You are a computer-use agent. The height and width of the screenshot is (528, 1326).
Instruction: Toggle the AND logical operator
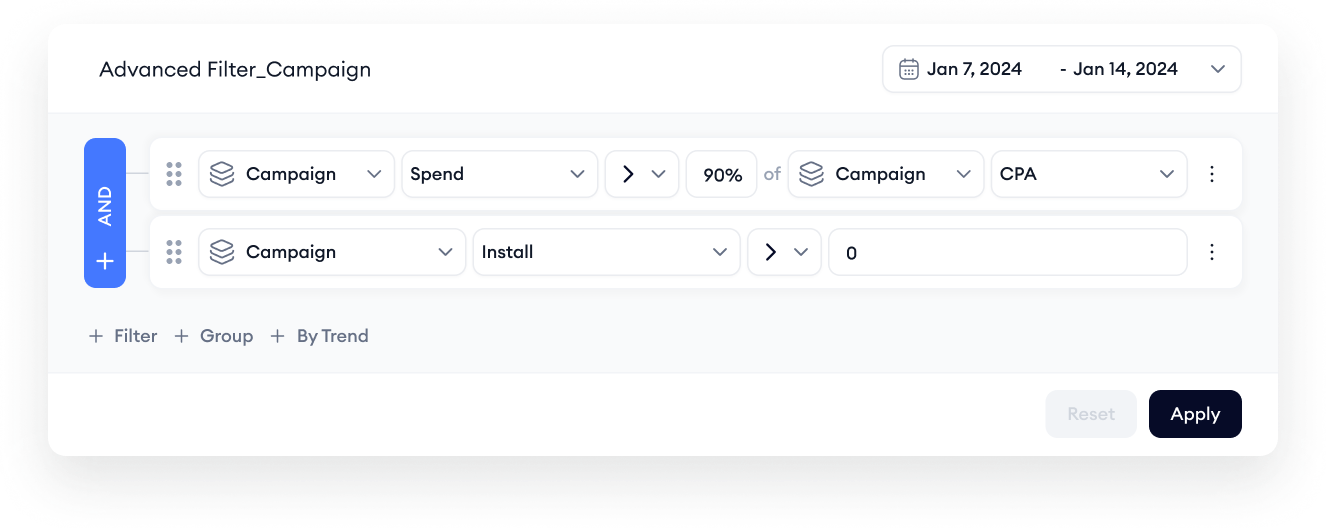[x=105, y=203]
